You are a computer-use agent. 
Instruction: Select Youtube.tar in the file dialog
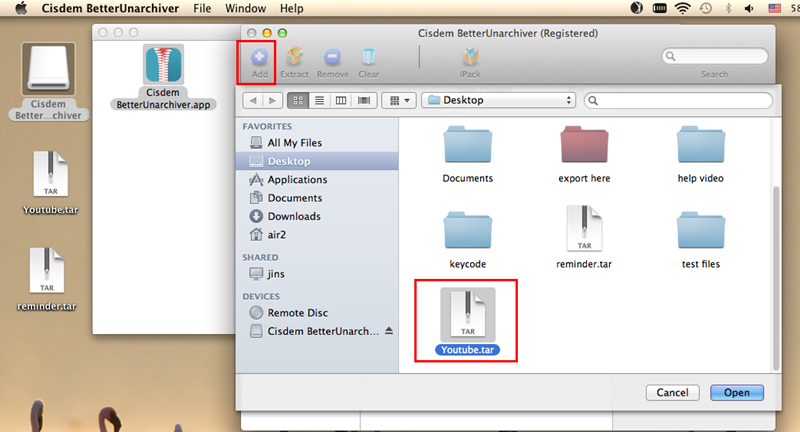(x=467, y=321)
